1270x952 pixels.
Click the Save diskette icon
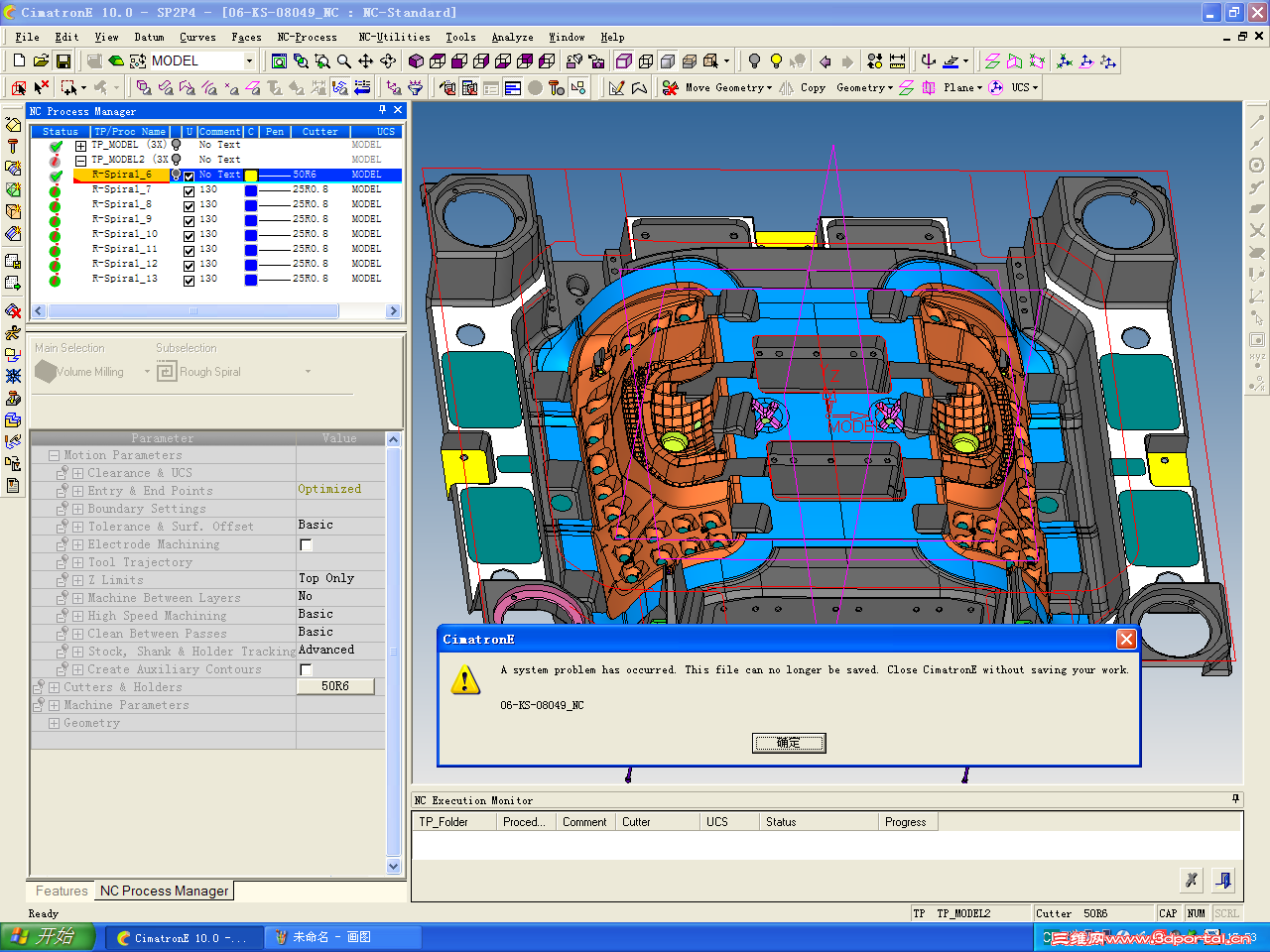click(x=63, y=61)
